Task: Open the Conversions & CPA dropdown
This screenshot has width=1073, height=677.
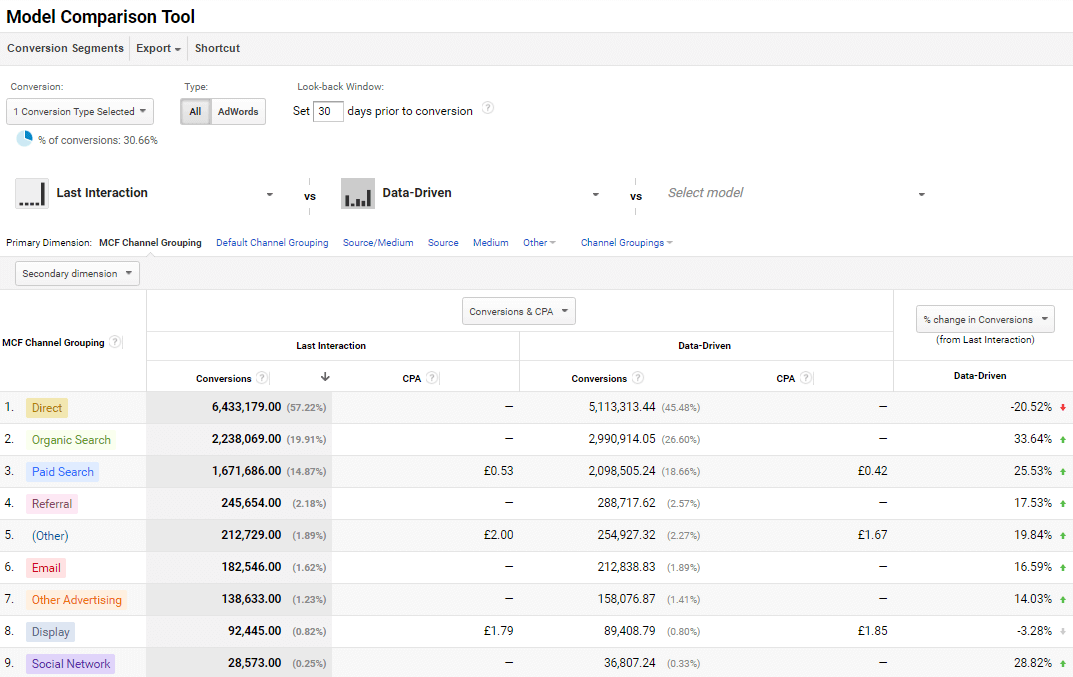Action: pos(519,311)
